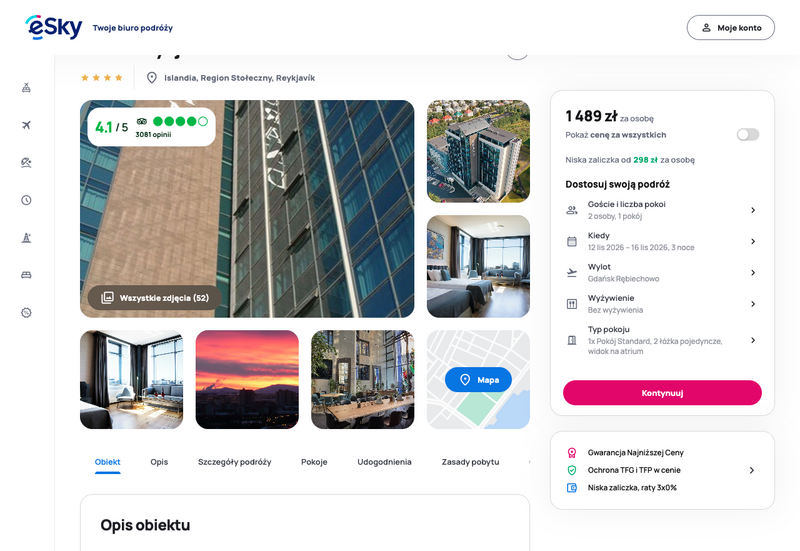The height and width of the screenshot is (551, 800).
Task: Click the Dostosuj swoją podróż heading
Action: point(617,184)
